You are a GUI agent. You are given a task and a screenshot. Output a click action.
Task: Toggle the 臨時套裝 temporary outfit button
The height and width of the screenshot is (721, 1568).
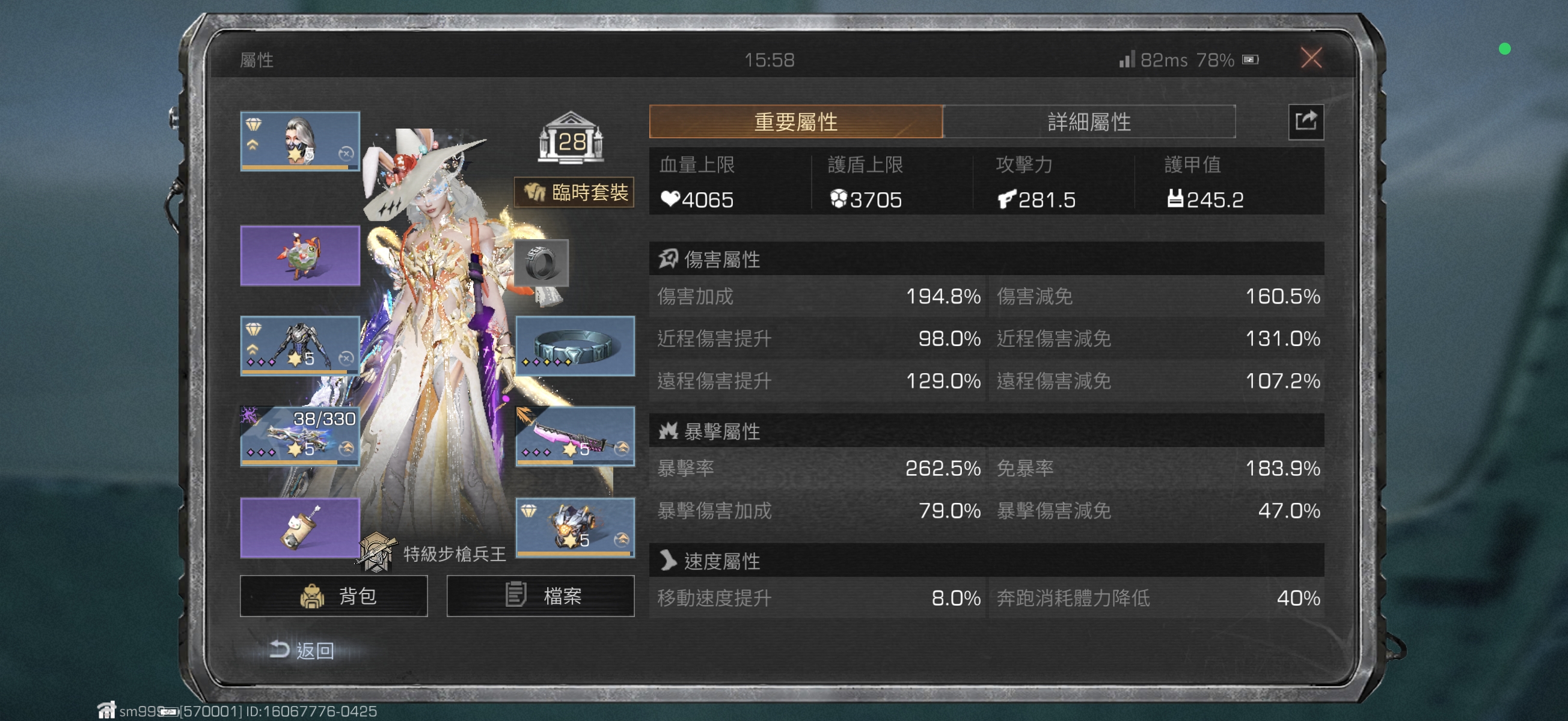574,192
